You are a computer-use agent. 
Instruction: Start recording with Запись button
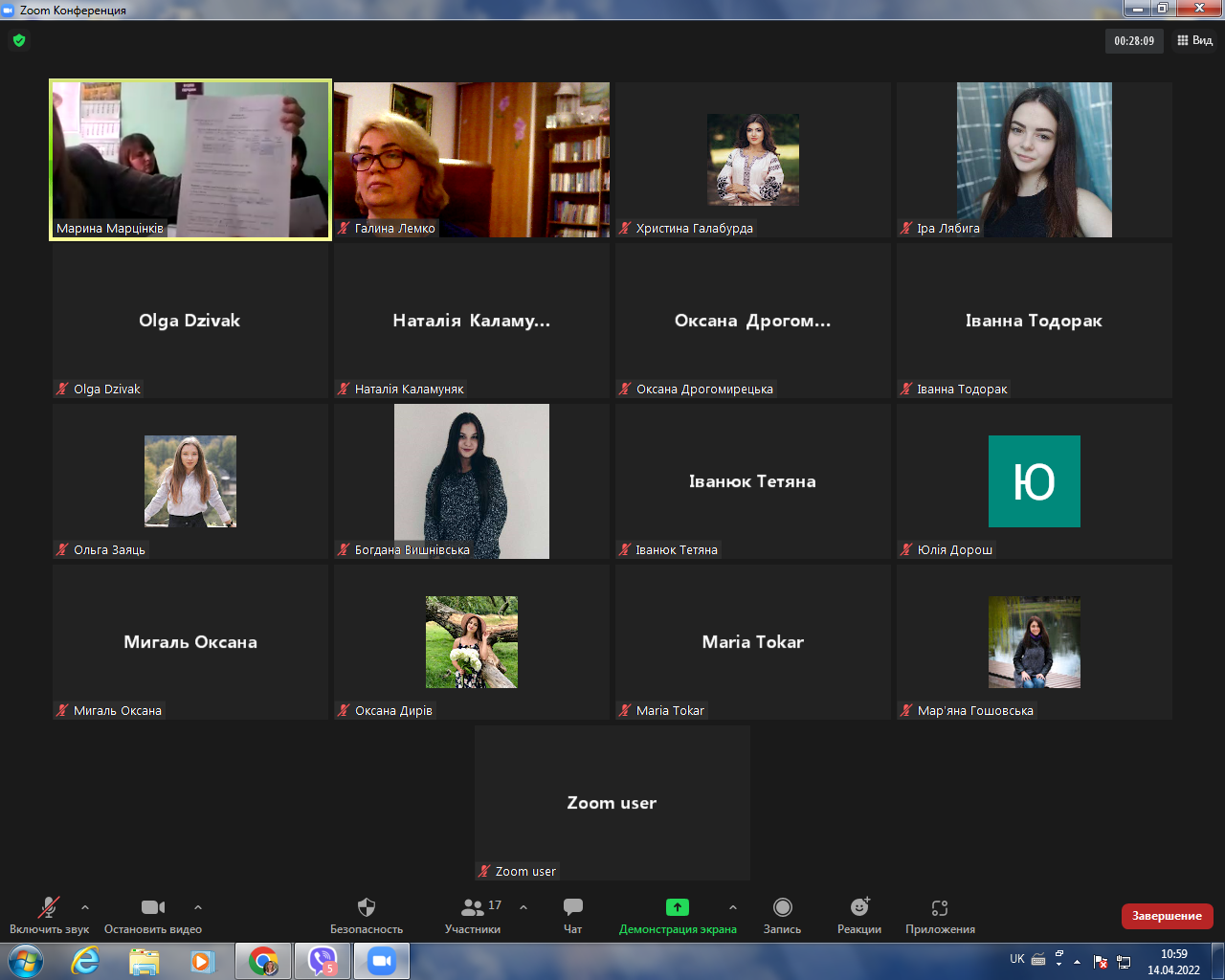coord(782,907)
